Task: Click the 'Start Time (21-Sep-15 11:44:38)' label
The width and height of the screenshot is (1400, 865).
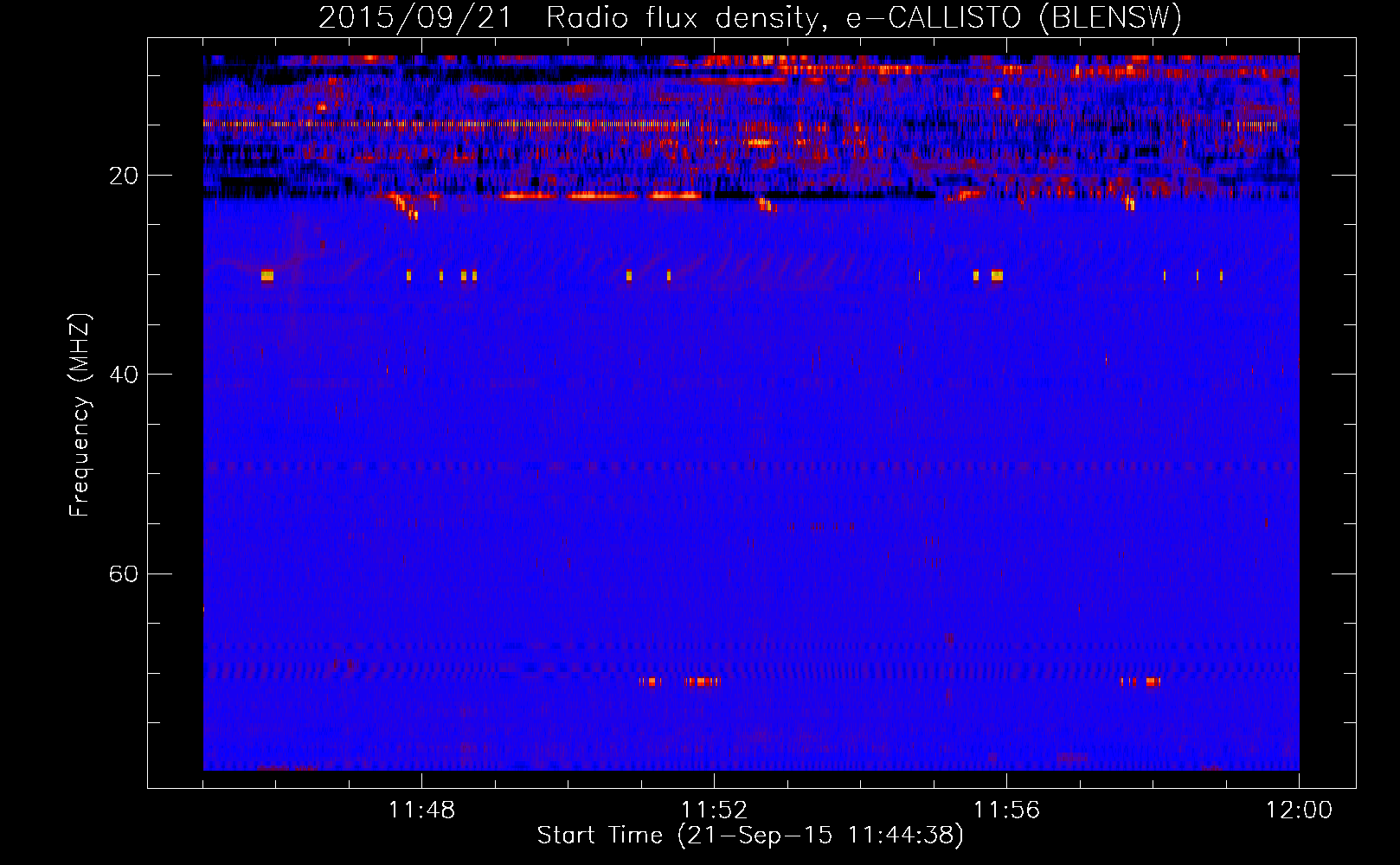Action: pos(750,836)
